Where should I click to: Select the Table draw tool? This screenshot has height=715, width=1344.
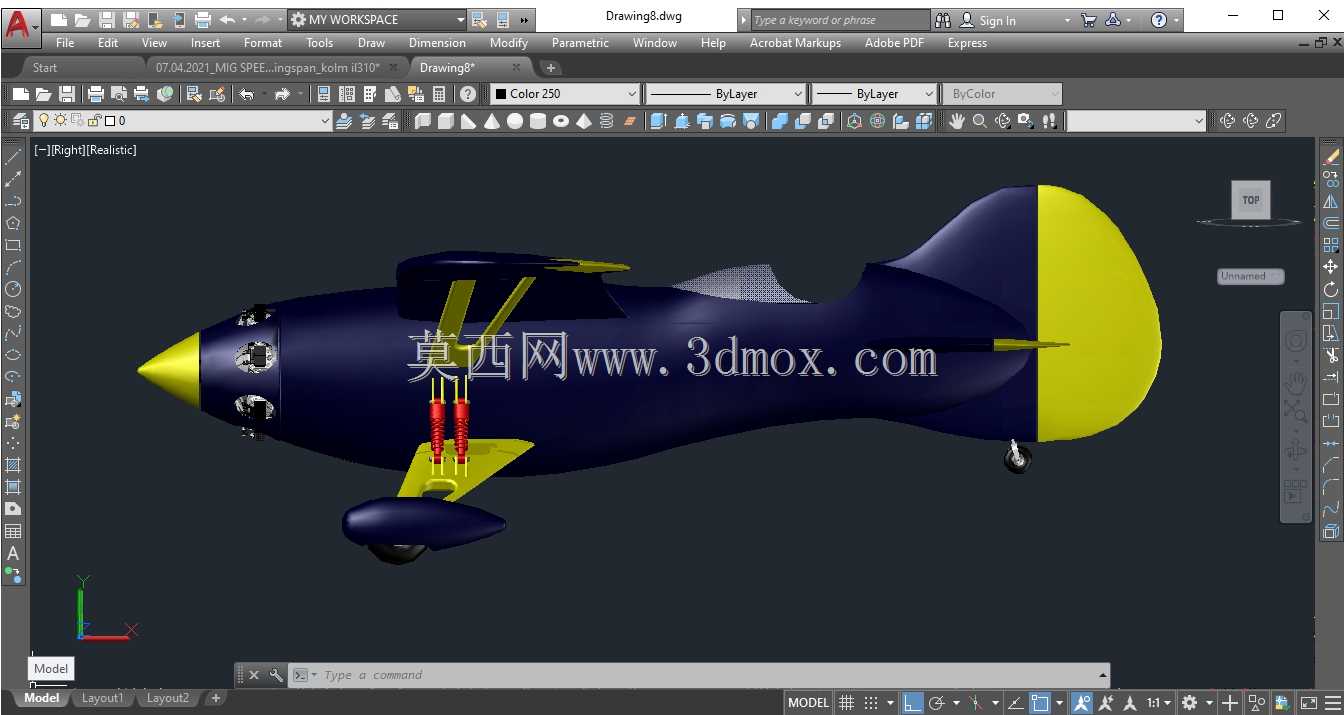13,531
